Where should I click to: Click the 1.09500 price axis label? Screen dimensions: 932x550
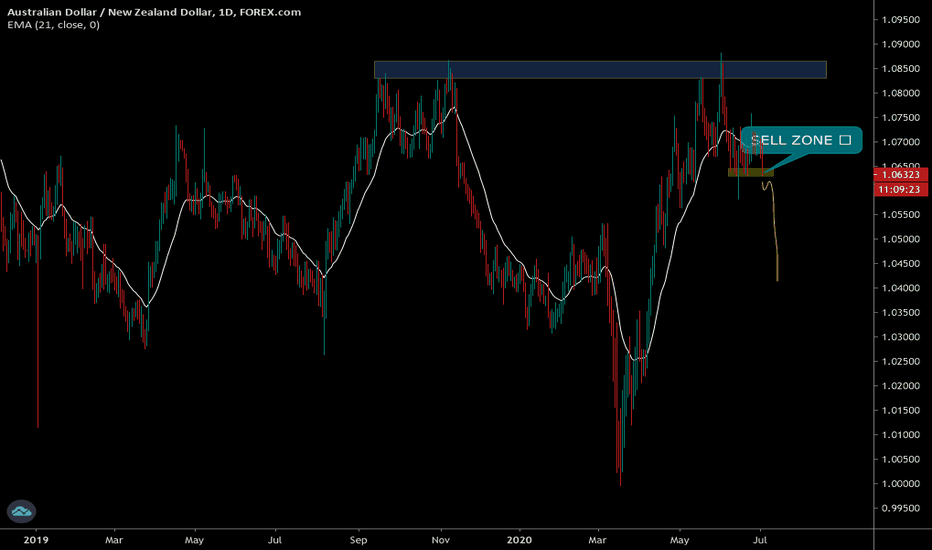(x=900, y=20)
